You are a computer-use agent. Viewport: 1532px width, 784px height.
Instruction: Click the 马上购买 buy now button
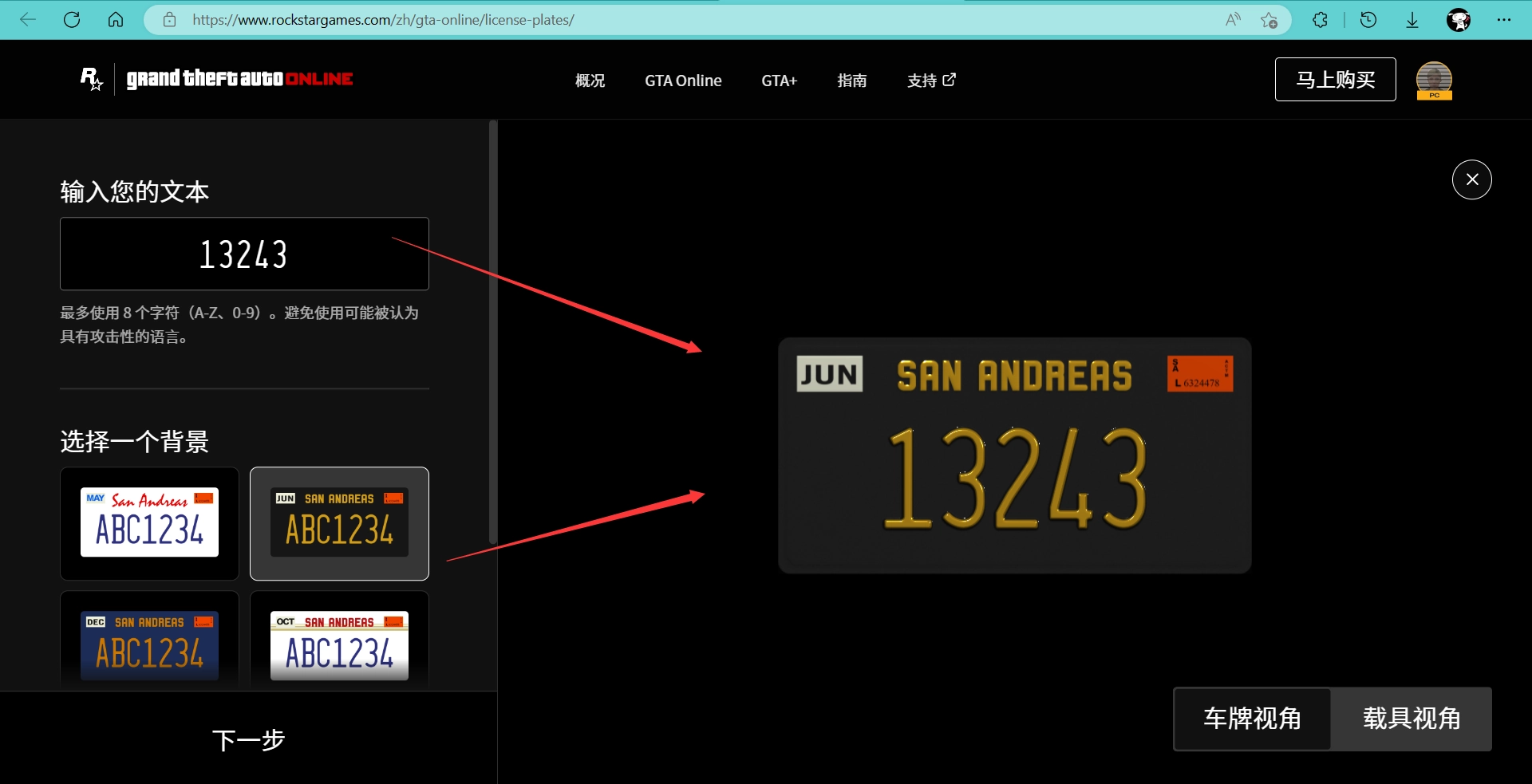pyautogui.click(x=1335, y=80)
